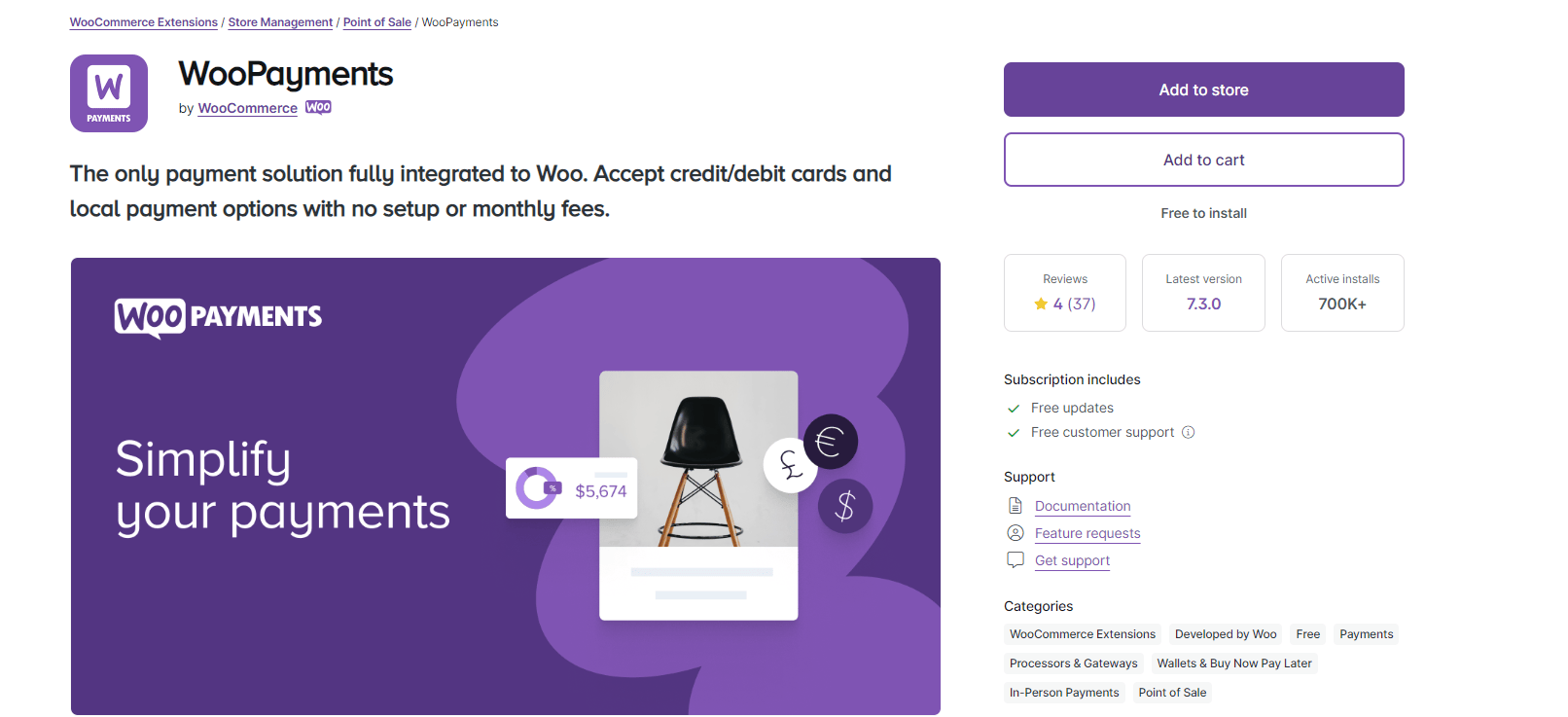
Task: Click the star icon in the Reviews card
Action: pyautogui.click(x=1043, y=304)
